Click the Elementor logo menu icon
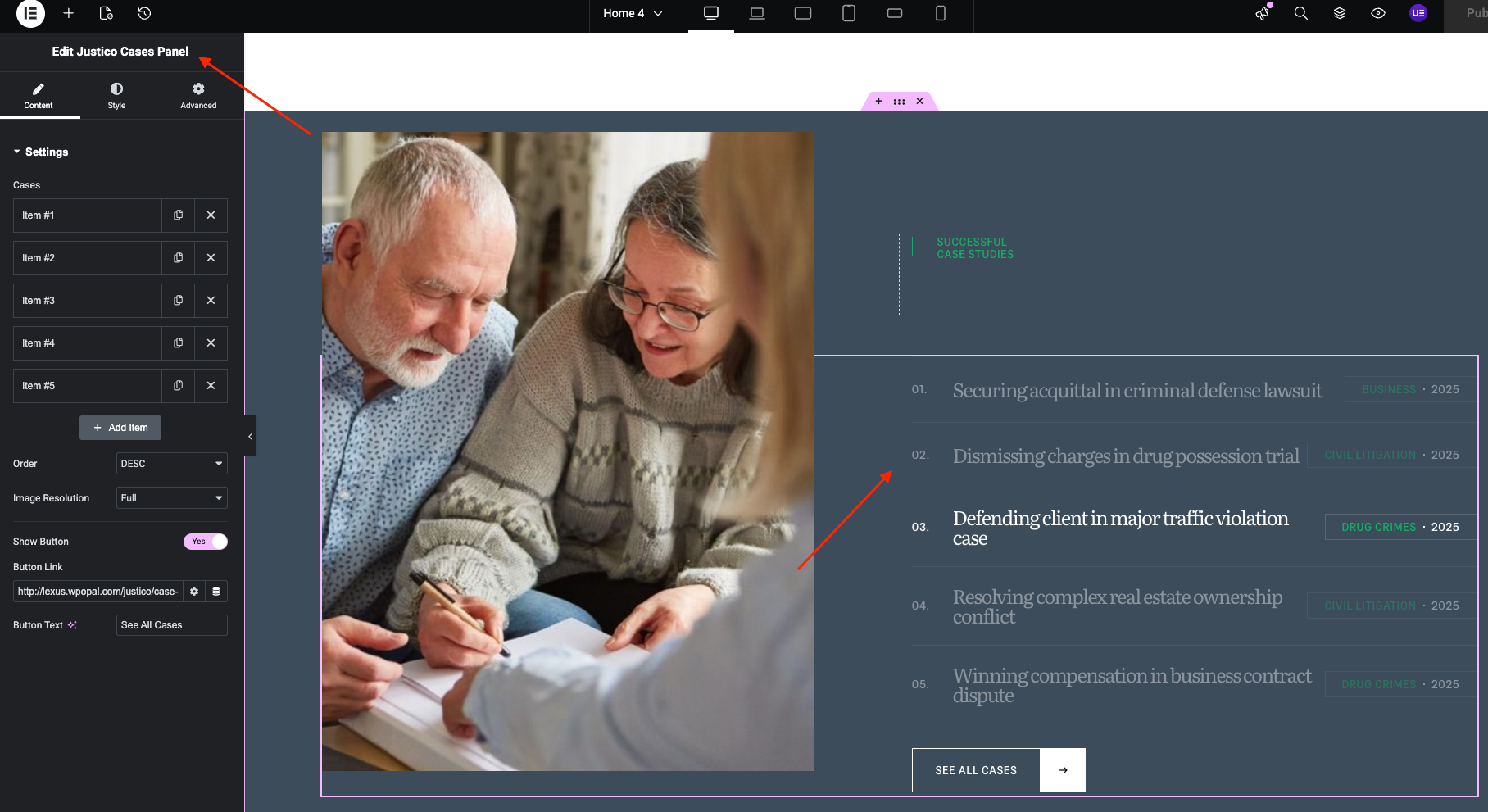This screenshot has width=1488, height=812. 30,13
